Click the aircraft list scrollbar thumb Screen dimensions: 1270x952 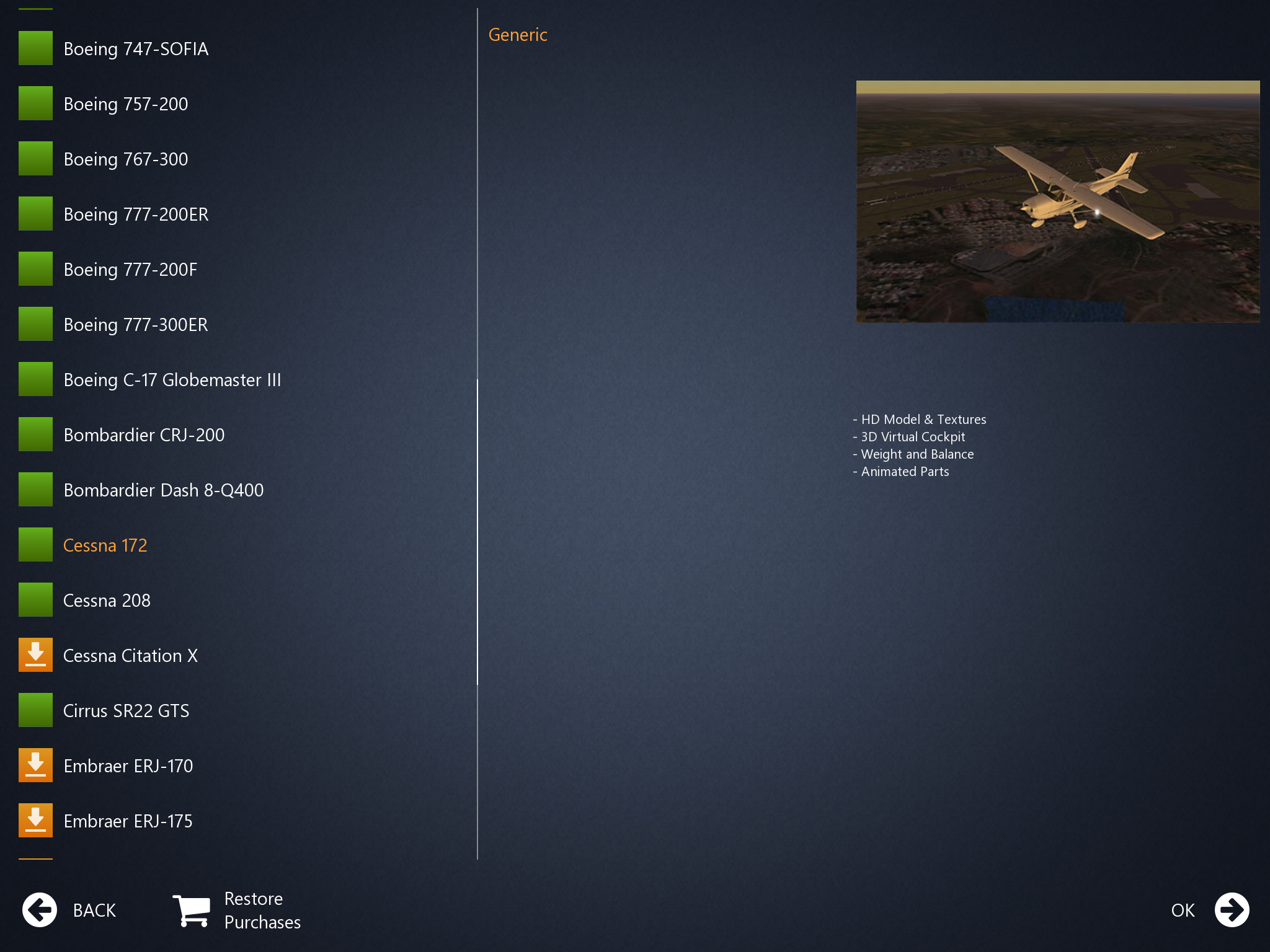pyautogui.click(x=477, y=532)
